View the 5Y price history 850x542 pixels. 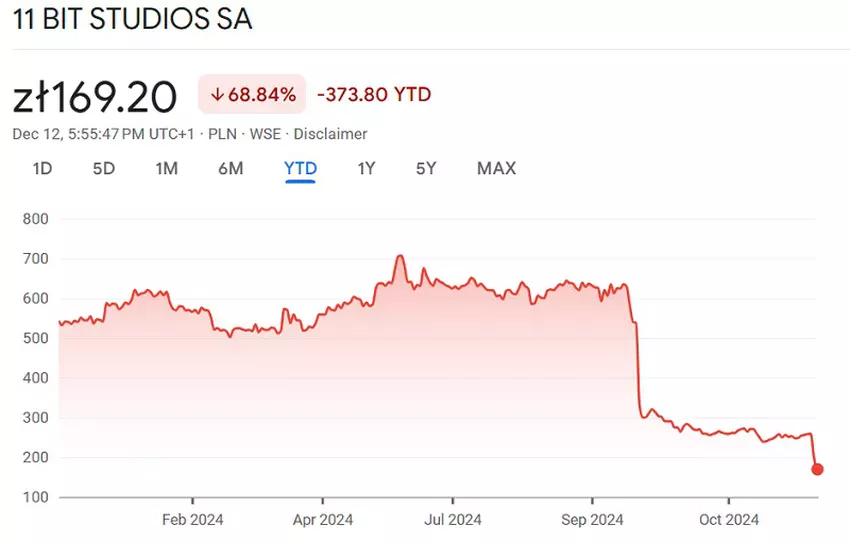tap(426, 168)
